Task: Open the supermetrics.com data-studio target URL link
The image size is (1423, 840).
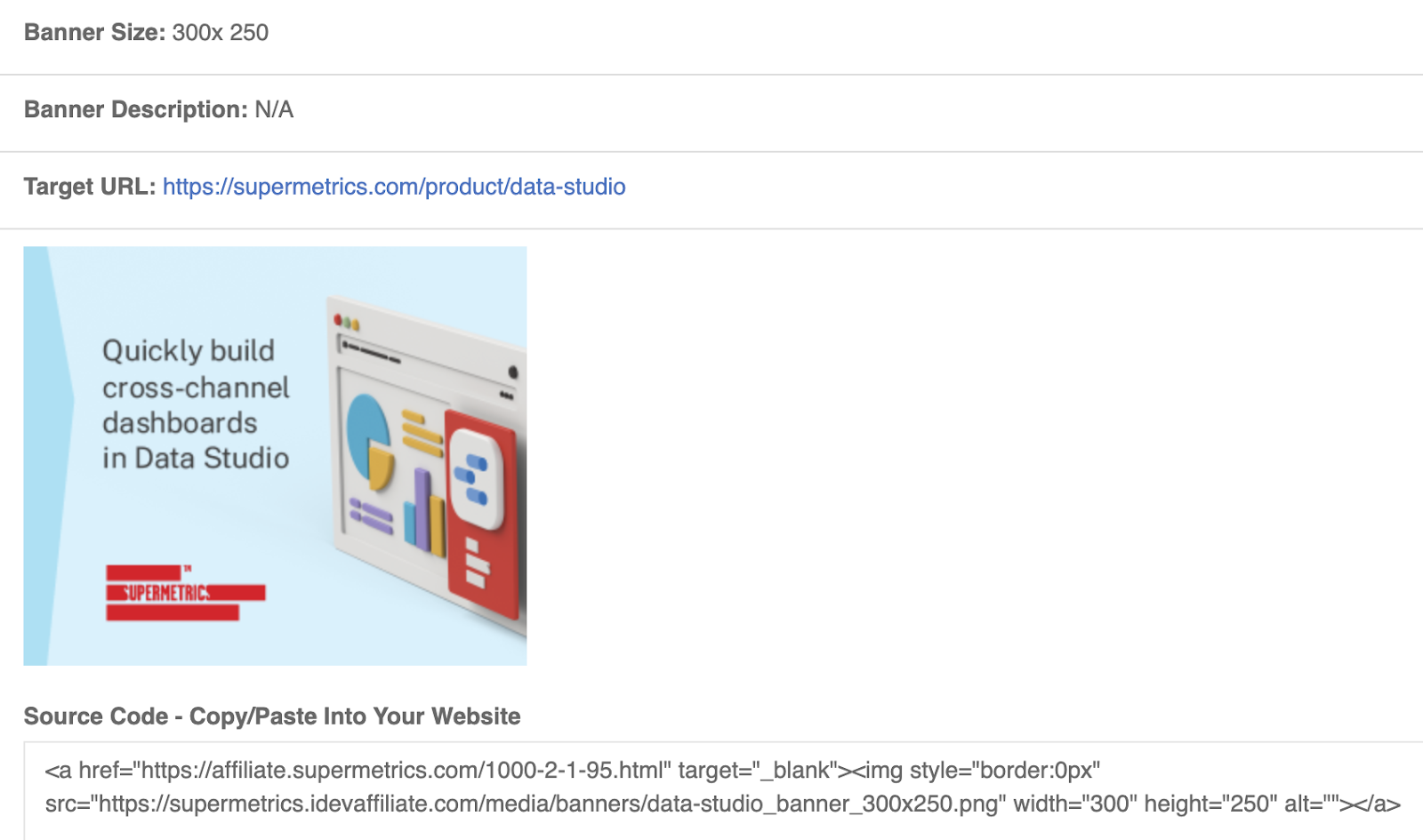Action: point(394,187)
